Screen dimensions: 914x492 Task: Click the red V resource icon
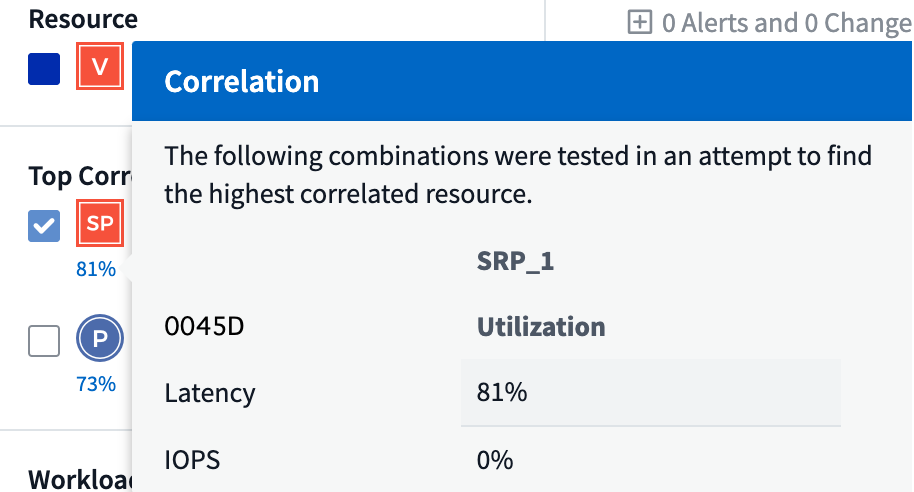coord(100,68)
